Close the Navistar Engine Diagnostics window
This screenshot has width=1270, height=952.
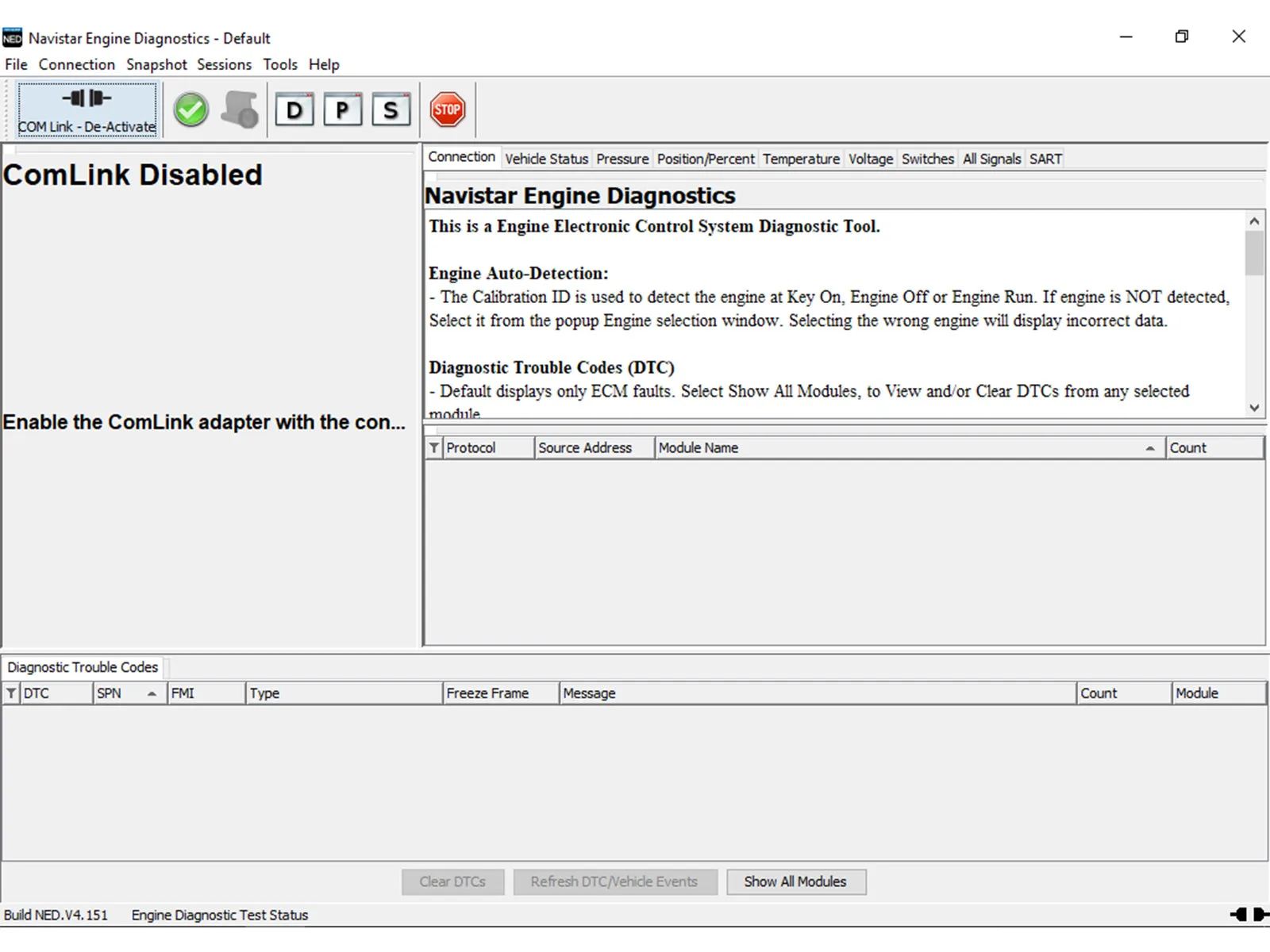coord(1238,36)
